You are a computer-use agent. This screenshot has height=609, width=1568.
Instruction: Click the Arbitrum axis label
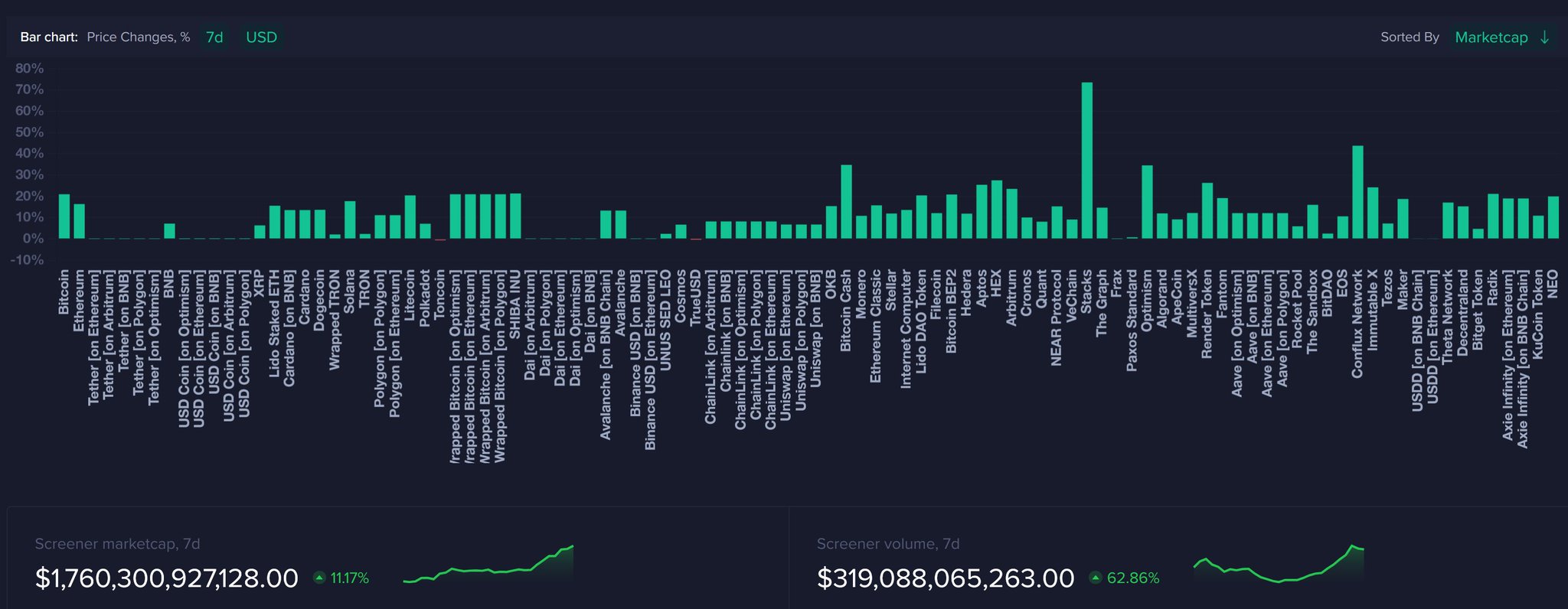tap(1011, 298)
